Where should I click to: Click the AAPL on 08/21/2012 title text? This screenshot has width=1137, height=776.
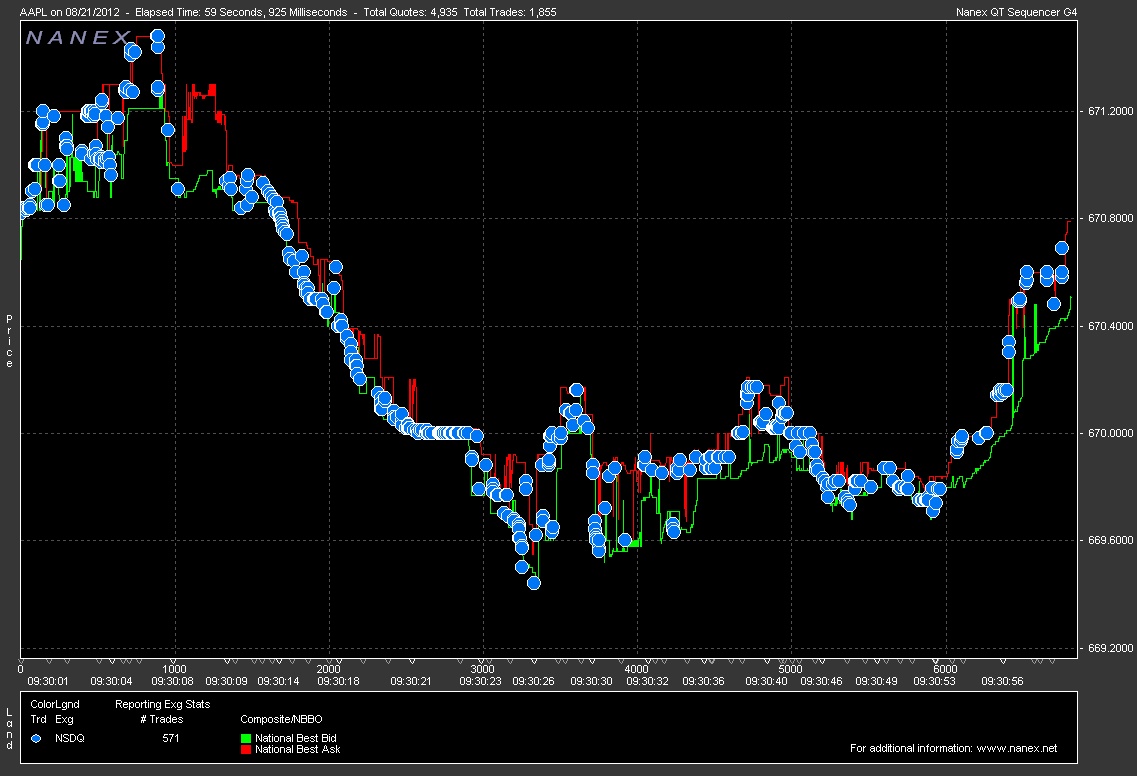click(x=69, y=12)
